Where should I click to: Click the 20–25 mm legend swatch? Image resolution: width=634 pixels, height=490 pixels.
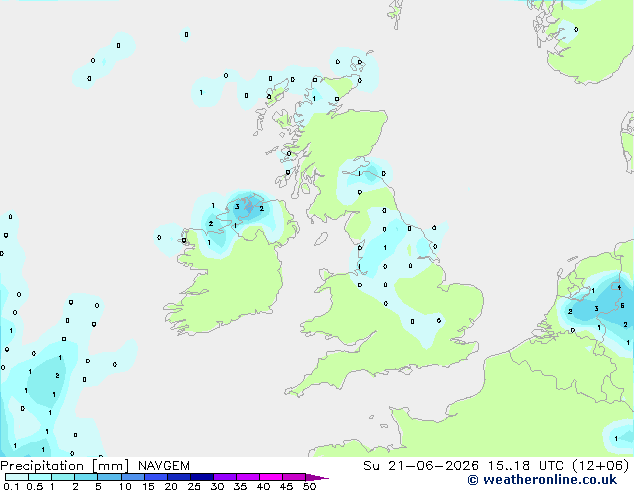coord(178,477)
